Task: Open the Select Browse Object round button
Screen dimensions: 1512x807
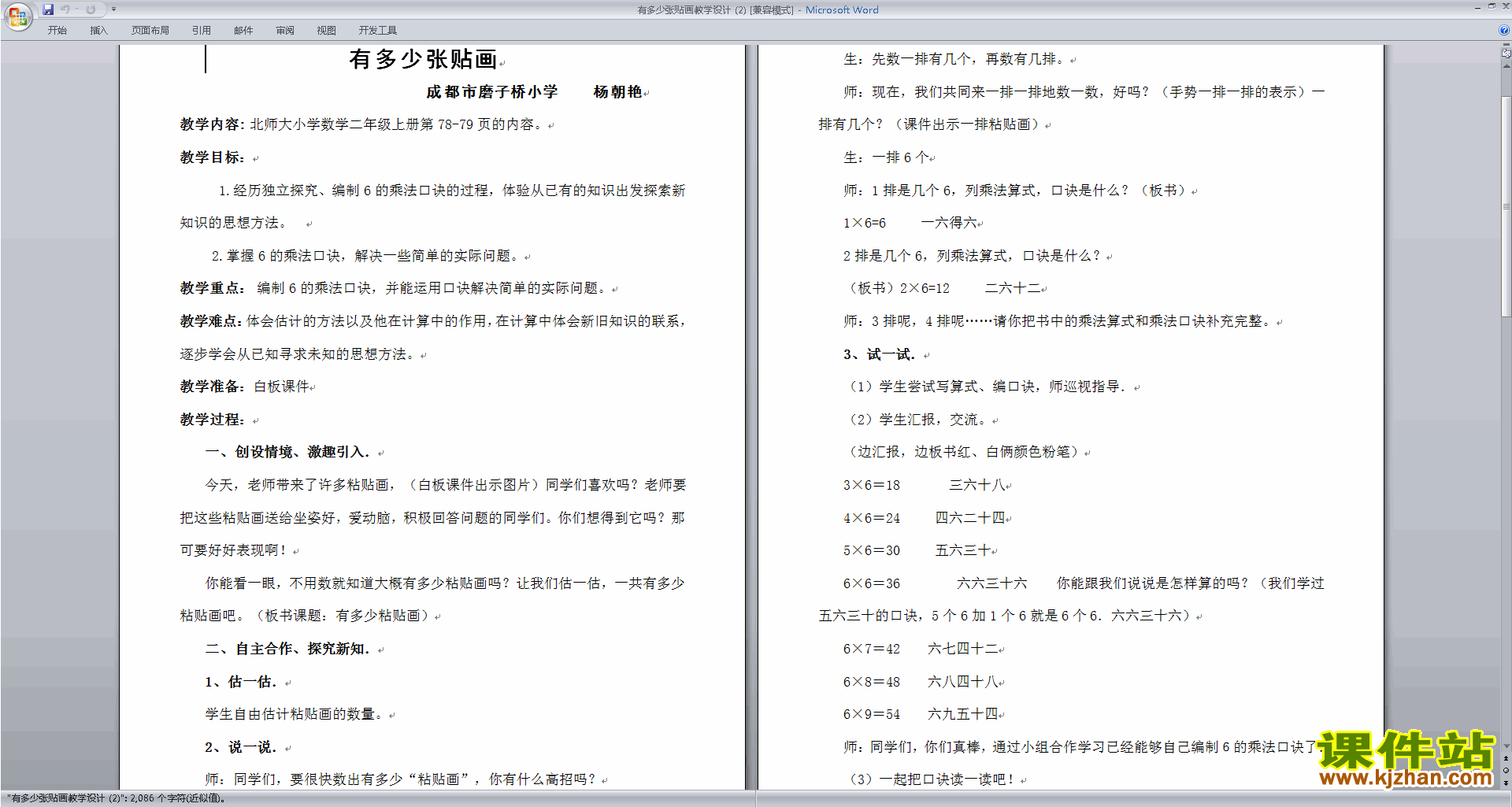Action: pos(1506,771)
